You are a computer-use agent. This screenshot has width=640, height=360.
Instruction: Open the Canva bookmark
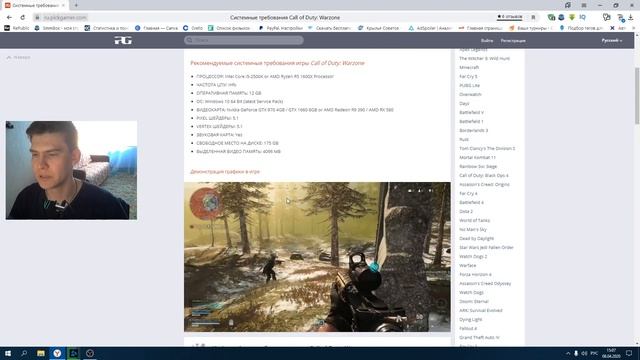[156, 28]
